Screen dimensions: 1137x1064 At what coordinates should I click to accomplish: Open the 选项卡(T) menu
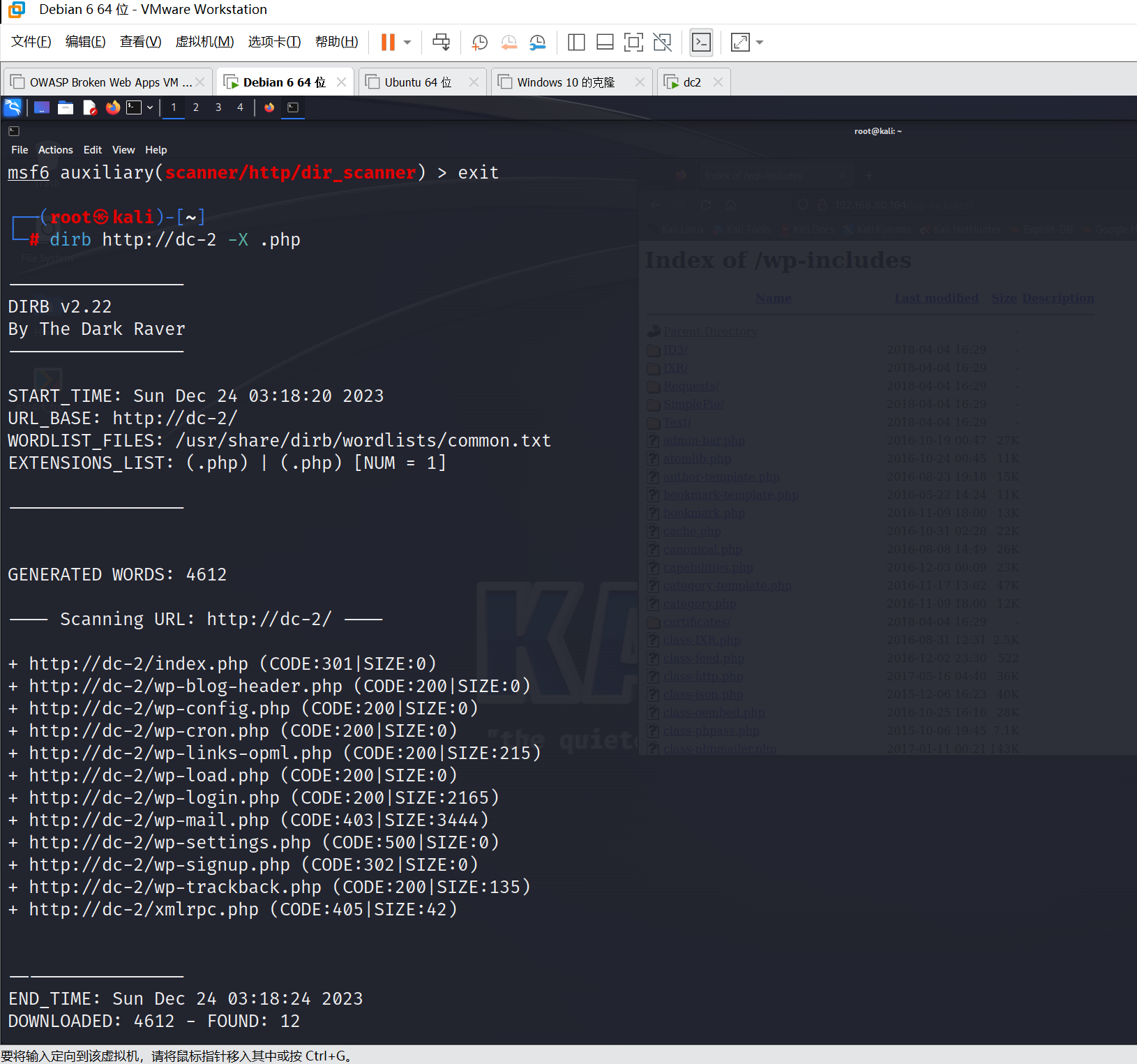(274, 42)
